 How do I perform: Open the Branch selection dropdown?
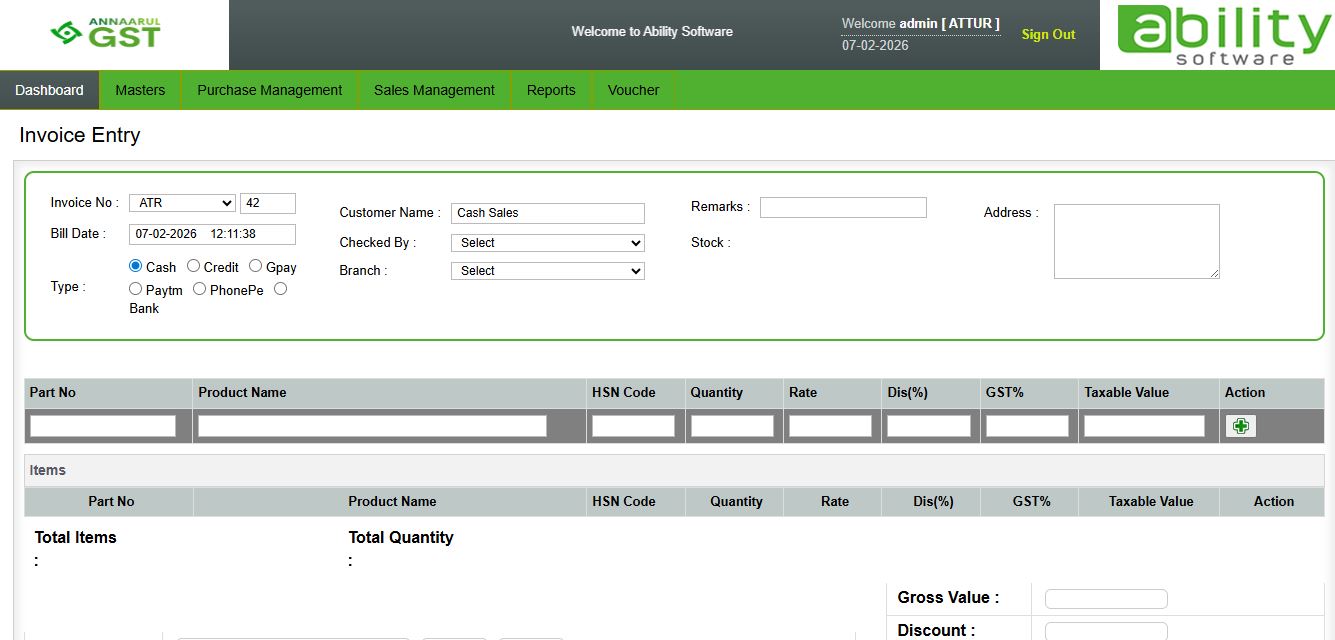[547, 271]
